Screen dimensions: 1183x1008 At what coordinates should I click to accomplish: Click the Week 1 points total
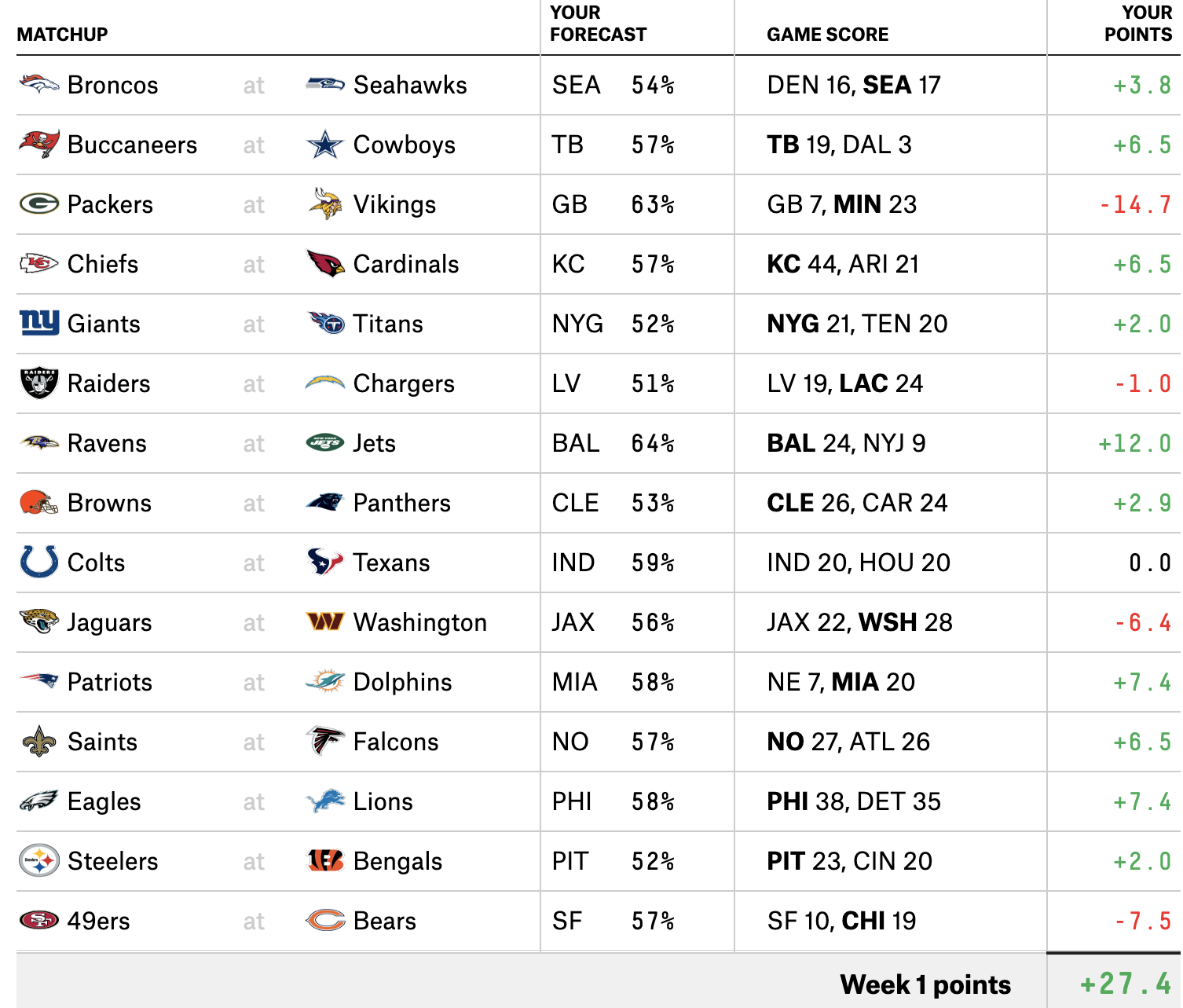1126,984
